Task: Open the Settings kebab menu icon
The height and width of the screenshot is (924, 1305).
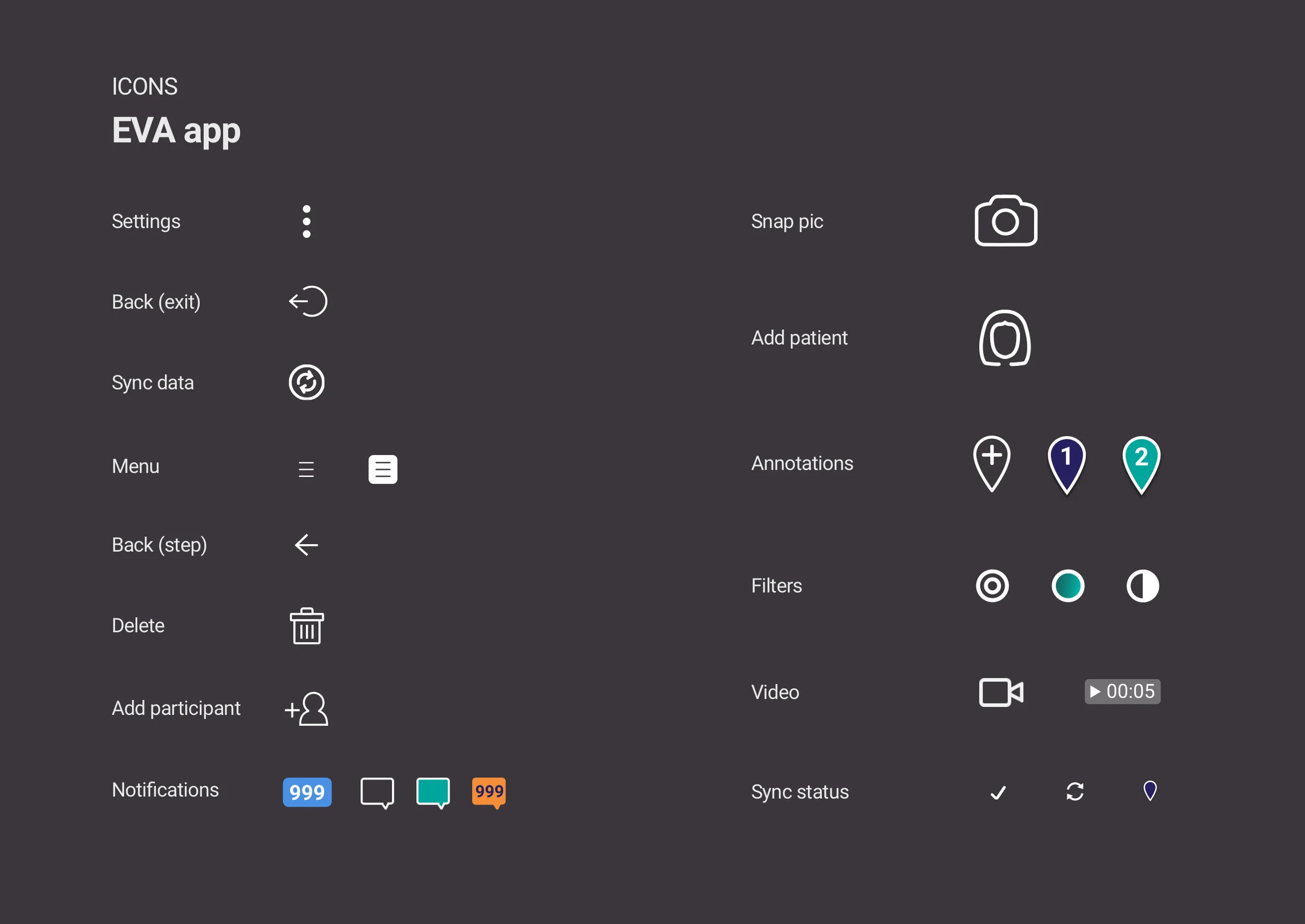Action: pyautogui.click(x=307, y=221)
